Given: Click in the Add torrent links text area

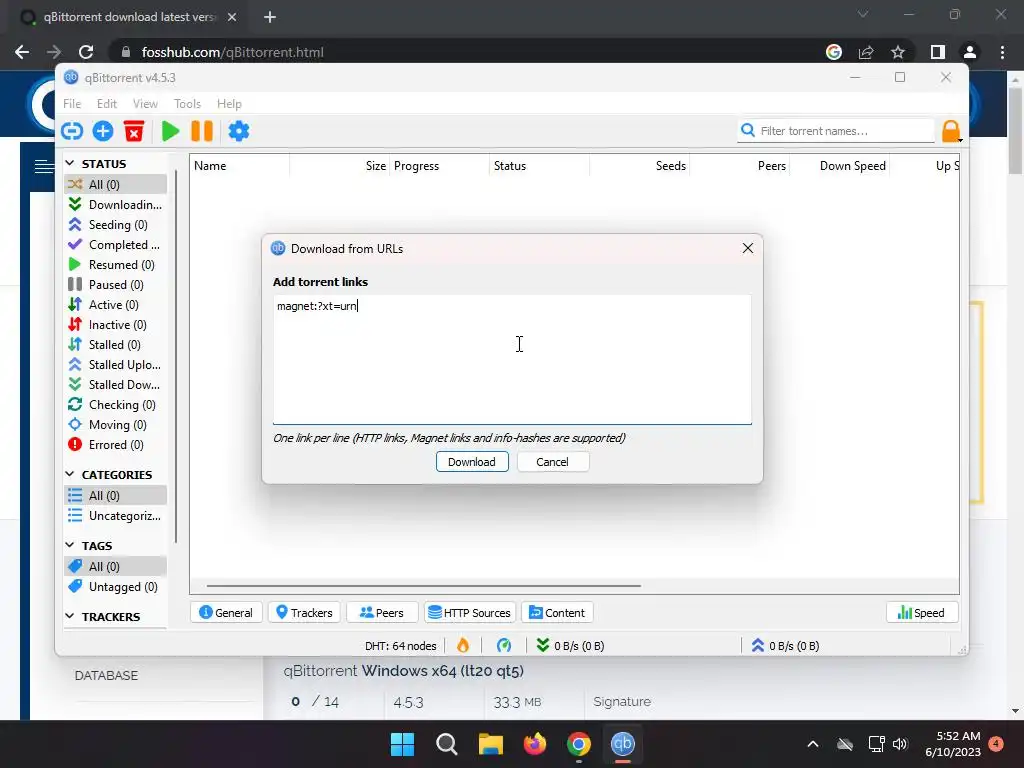Looking at the screenshot, I should 512,359.
